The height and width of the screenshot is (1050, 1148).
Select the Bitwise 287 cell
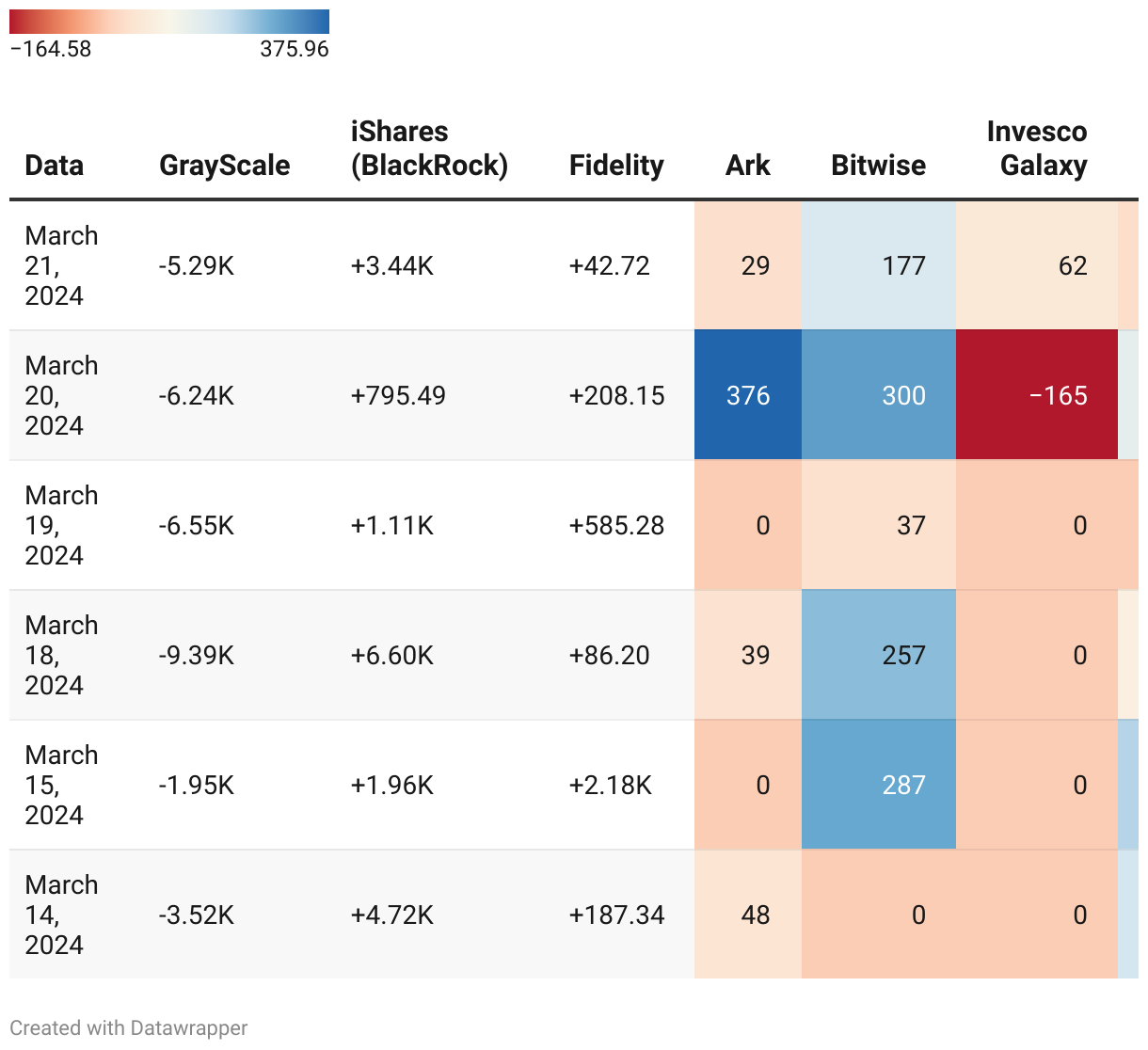point(879,785)
